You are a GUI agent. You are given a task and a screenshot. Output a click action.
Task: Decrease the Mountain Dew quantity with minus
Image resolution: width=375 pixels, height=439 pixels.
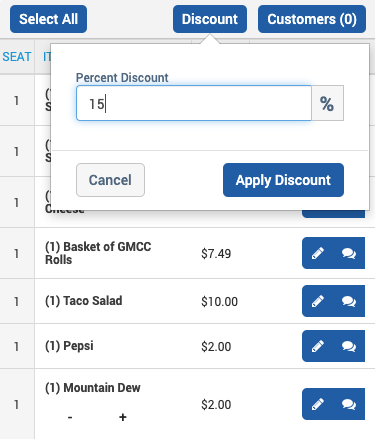pos(70,417)
